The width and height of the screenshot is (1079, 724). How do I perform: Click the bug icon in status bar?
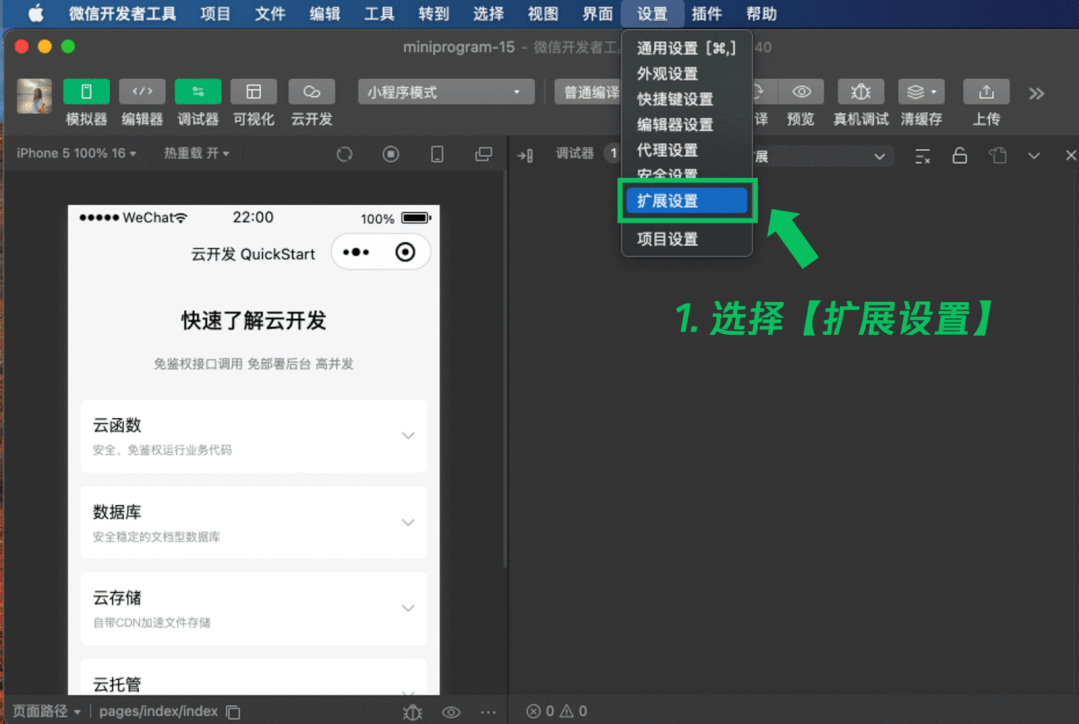412,712
